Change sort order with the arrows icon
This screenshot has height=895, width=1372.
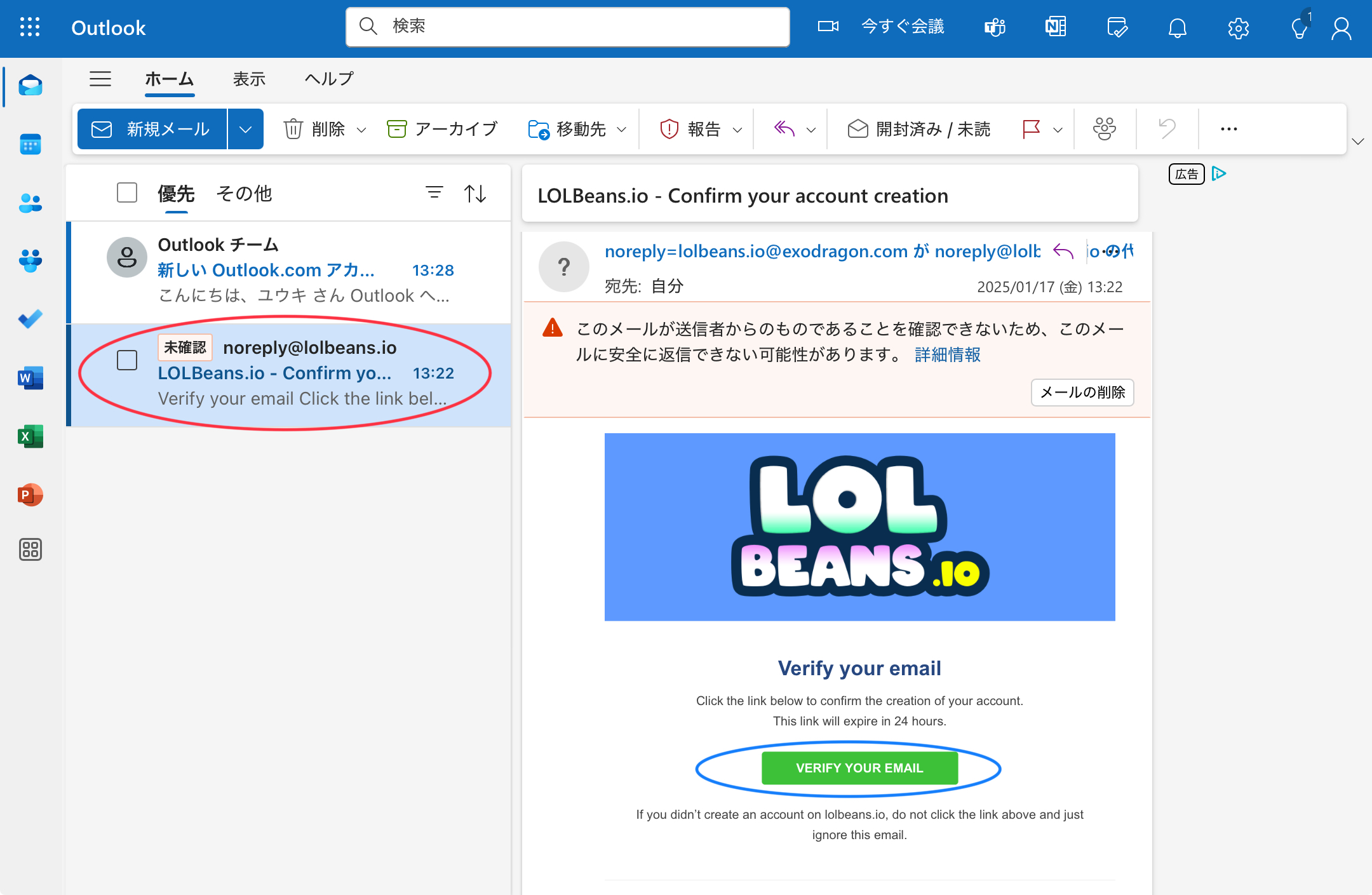(x=475, y=193)
